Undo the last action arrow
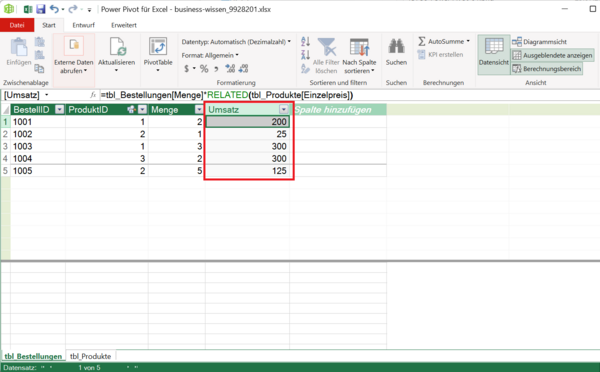The image size is (600, 372). pyautogui.click(x=54, y=9)
